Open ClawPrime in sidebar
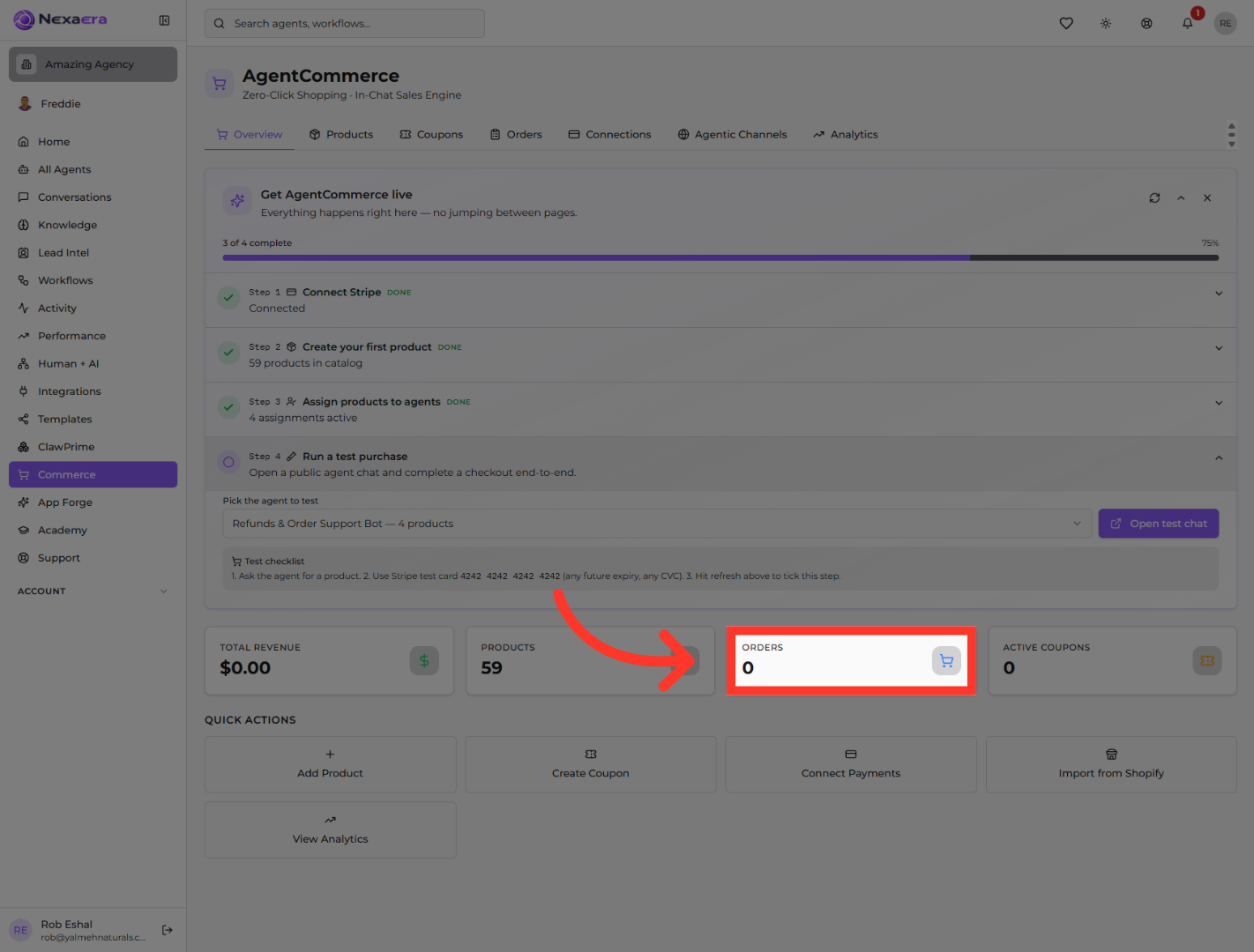1254x952 pixels. 93,447
